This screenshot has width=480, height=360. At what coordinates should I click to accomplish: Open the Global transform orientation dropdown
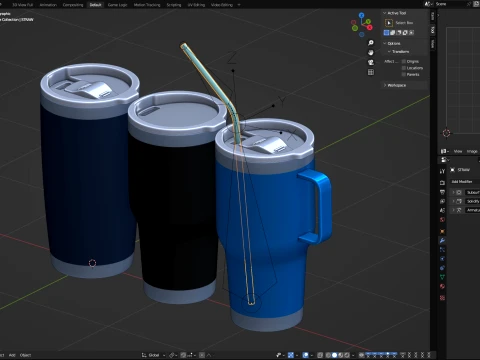pyautogui.click(x=153, y=355)
